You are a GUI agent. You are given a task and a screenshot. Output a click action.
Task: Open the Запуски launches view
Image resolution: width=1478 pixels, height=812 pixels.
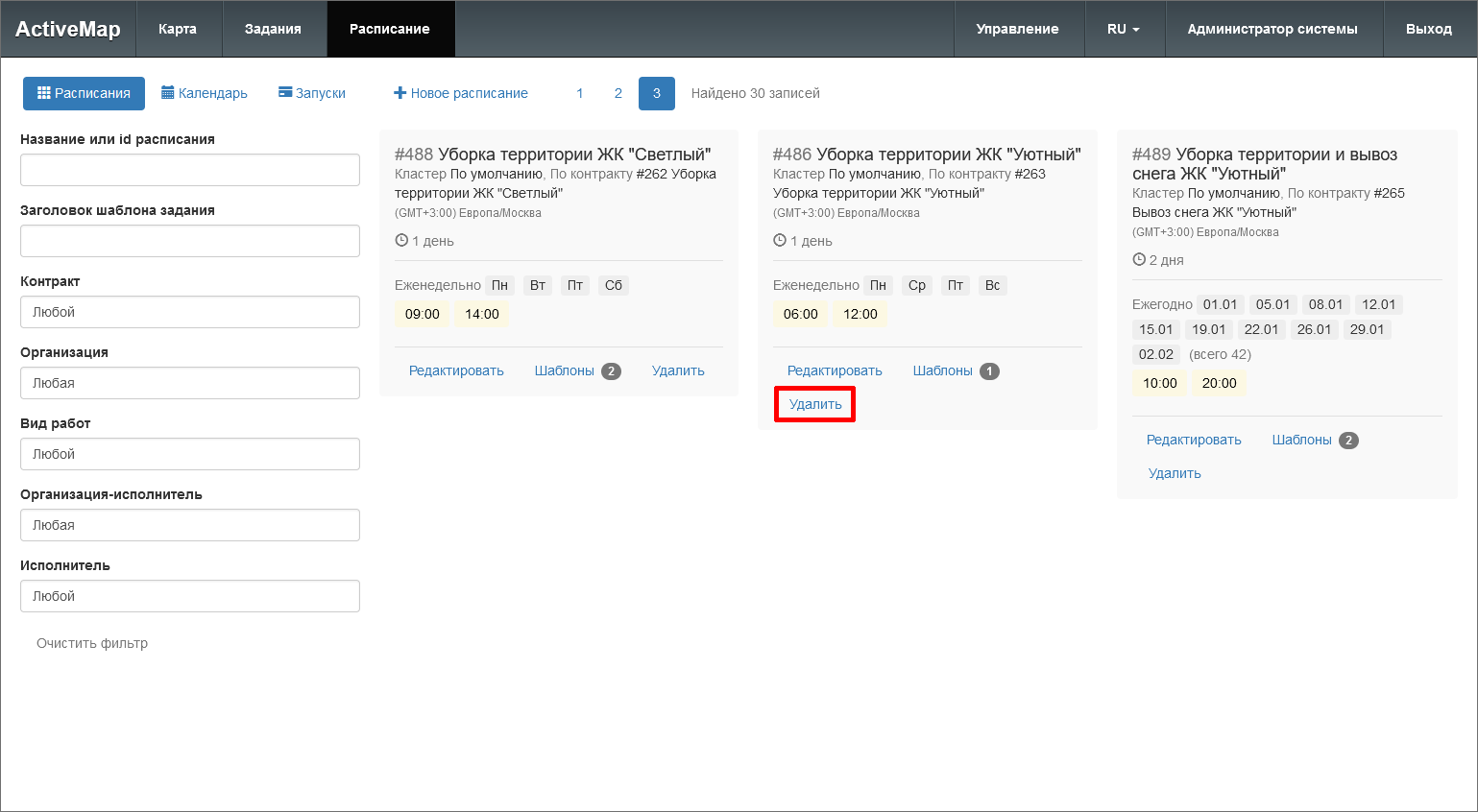tap(312, 93)
